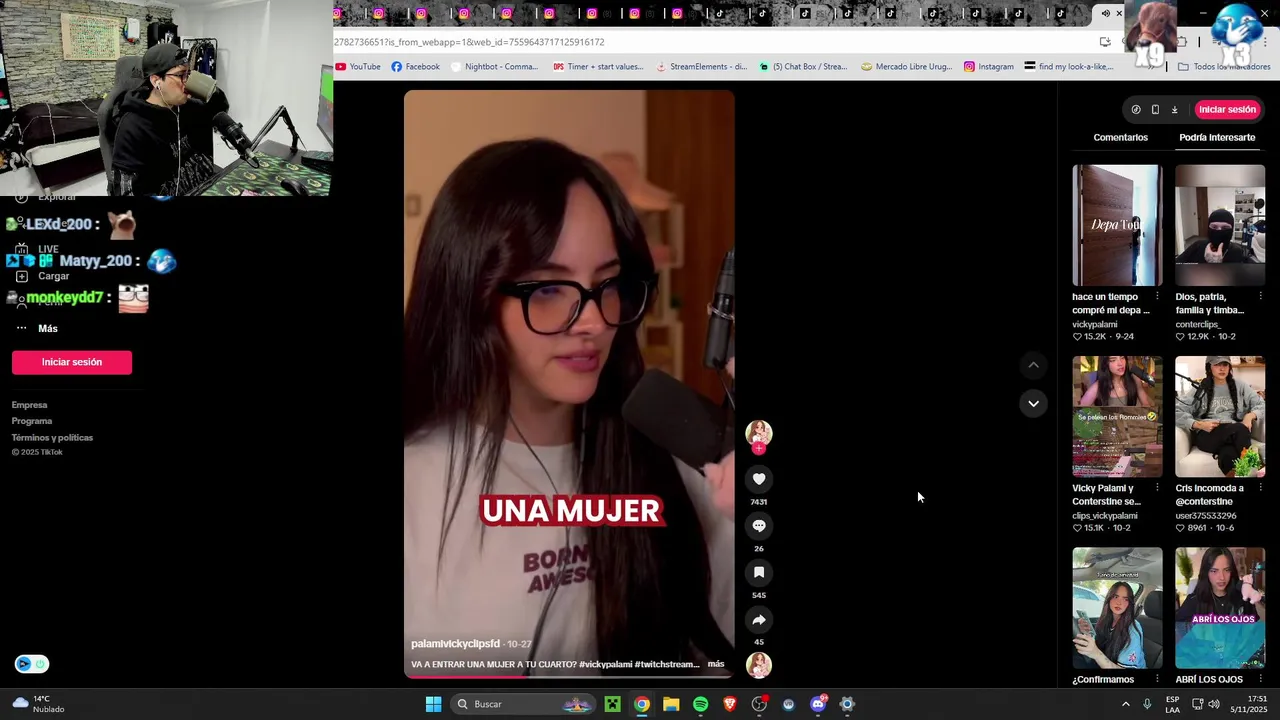Open the 'Timer + start values' bookmark

coord(598,67)
